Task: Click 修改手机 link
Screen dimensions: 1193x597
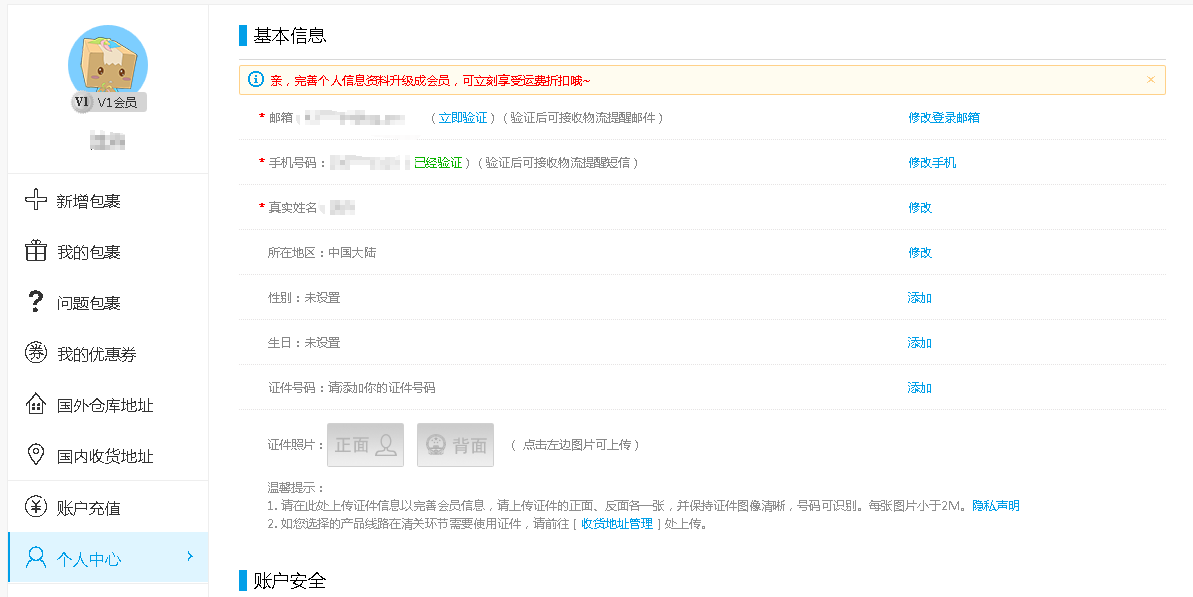Action: (931, 163)
